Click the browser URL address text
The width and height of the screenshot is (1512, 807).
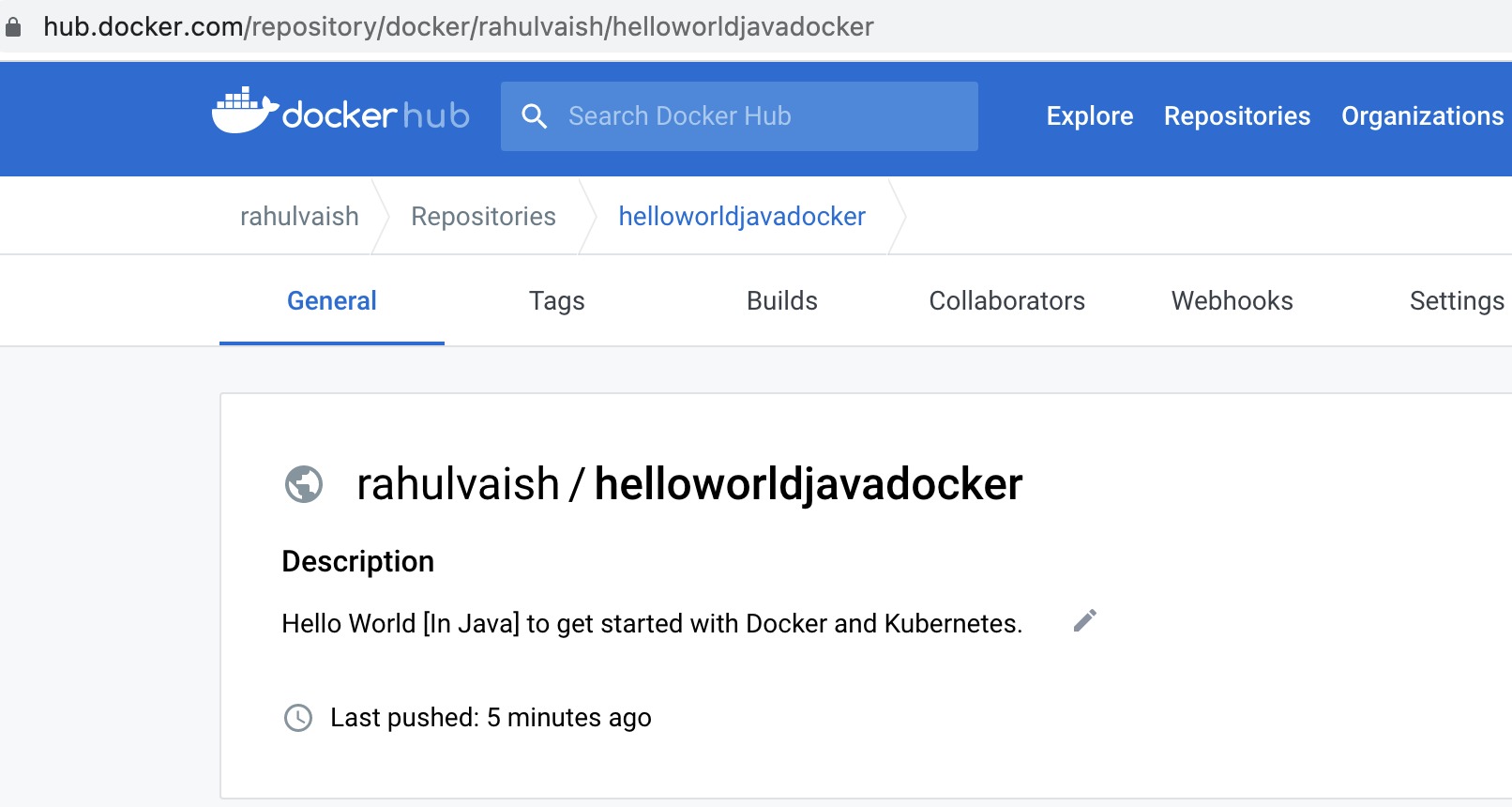click(459, 27)
